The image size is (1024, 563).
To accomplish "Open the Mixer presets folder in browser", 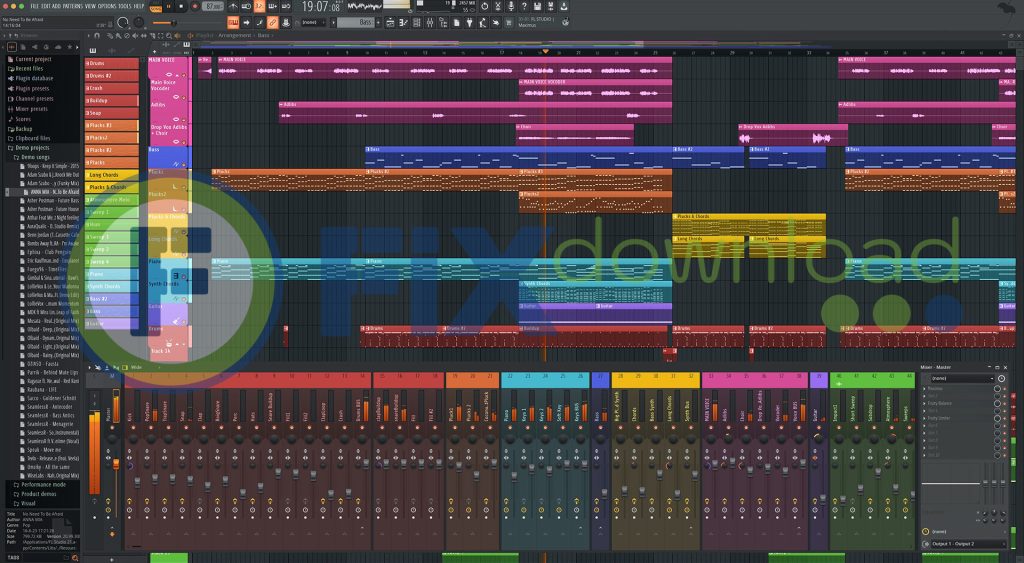I will (x=30, y=108).
